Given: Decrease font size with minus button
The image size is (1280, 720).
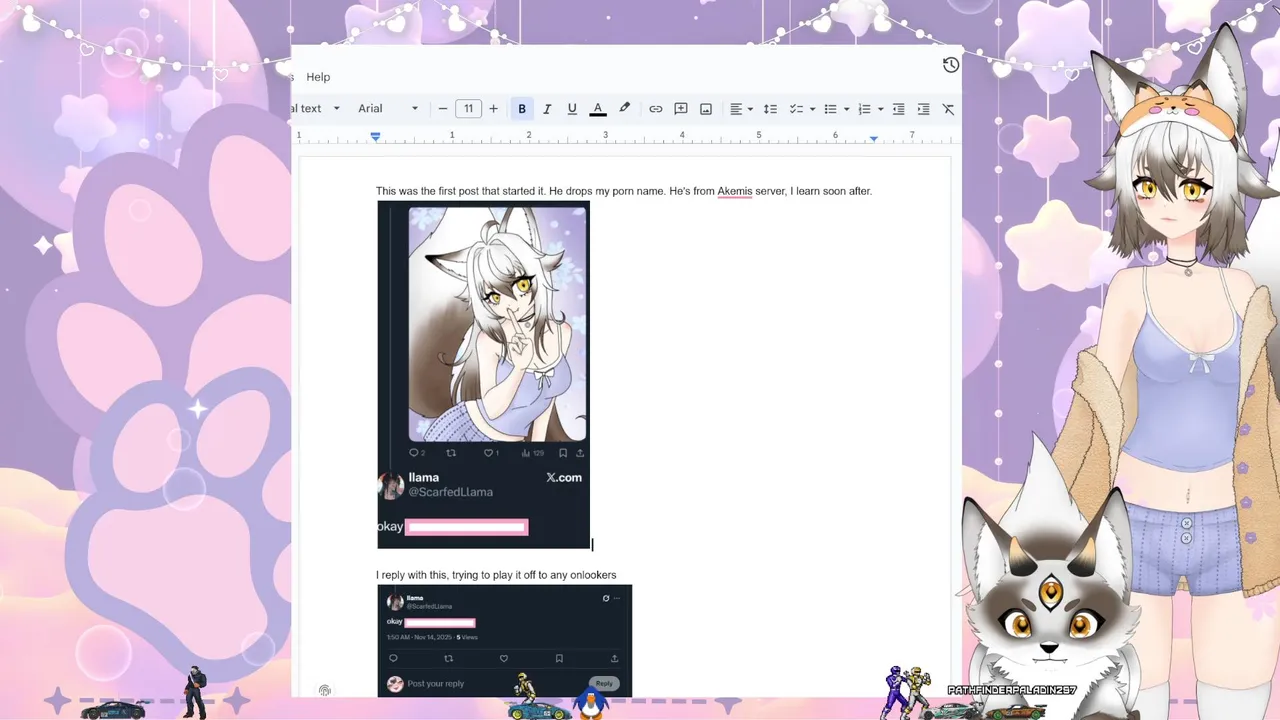Looking at the screenshot, I should click(443, 109).
